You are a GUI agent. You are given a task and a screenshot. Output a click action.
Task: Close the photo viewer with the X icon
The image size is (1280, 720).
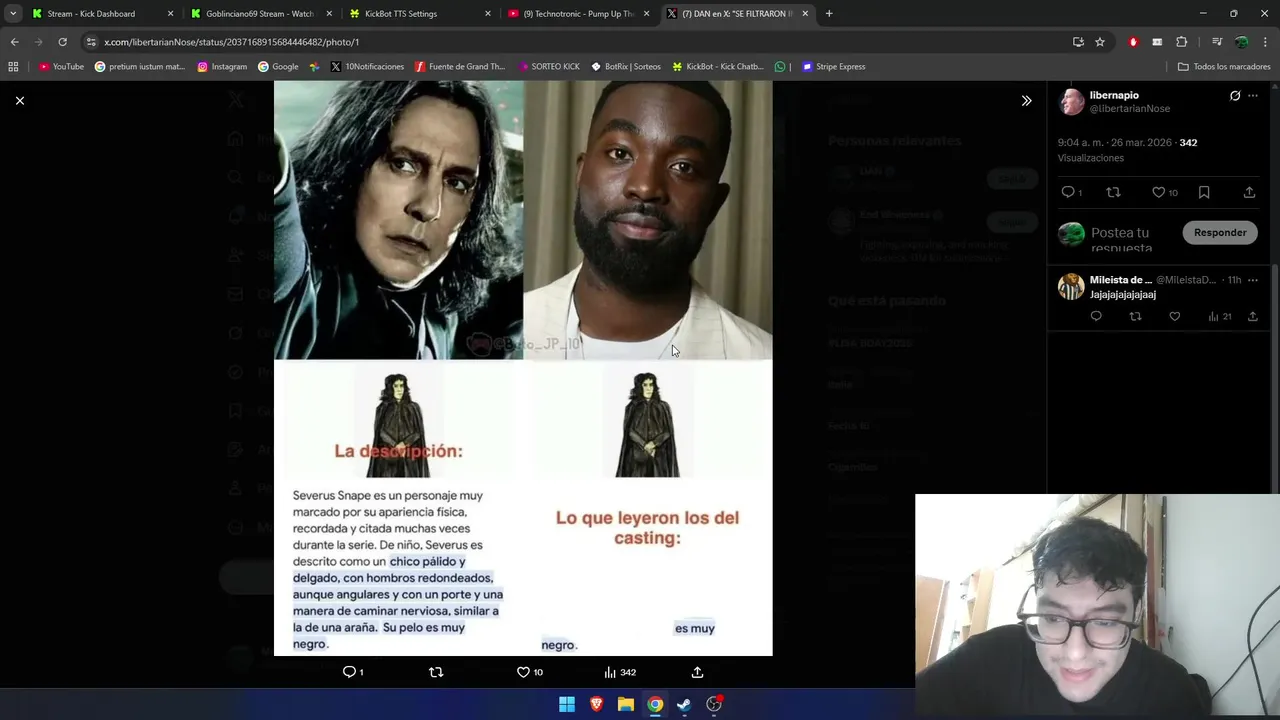click(19, 100)
